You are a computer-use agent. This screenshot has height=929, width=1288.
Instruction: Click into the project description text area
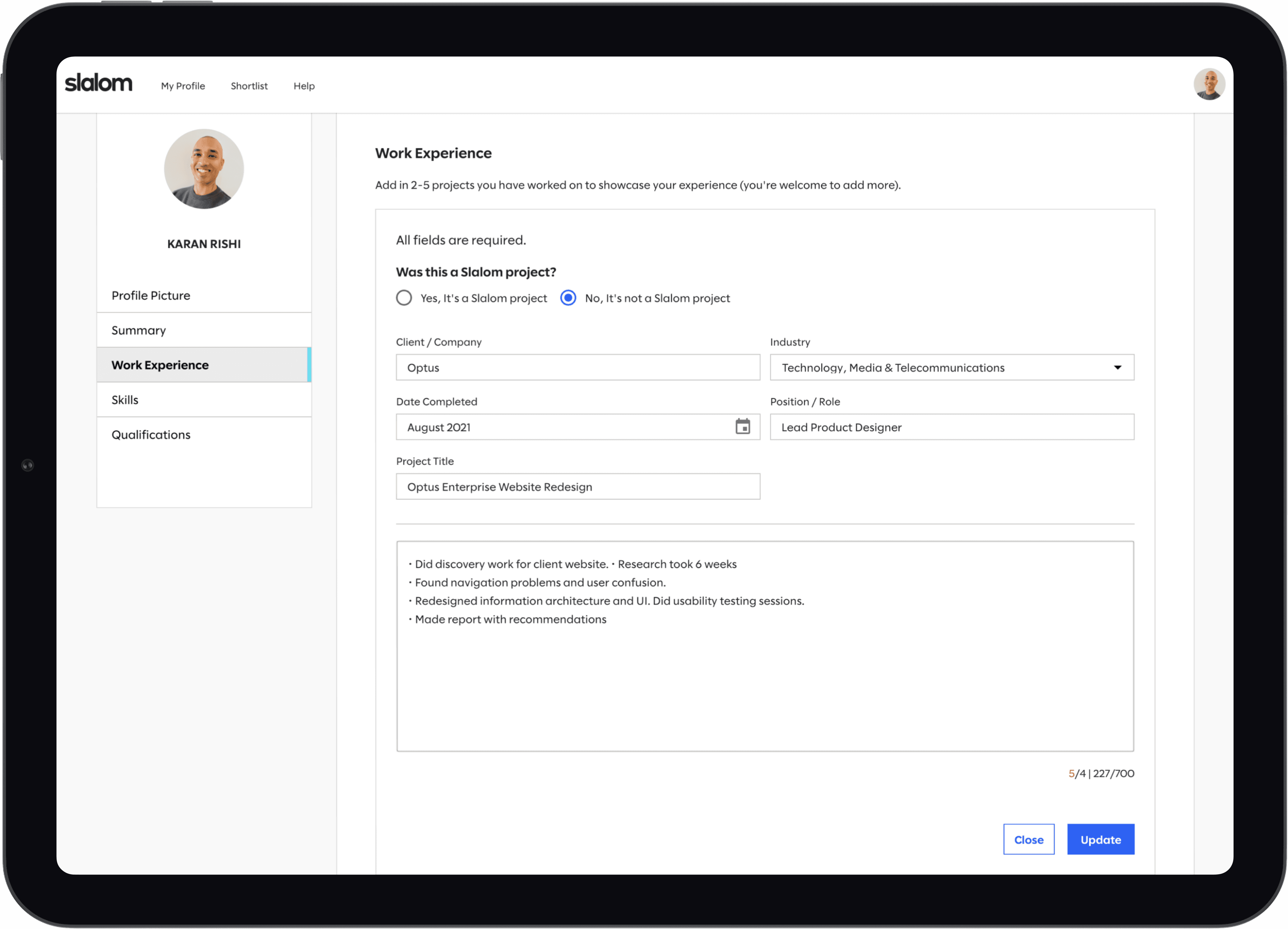(764, 681)
